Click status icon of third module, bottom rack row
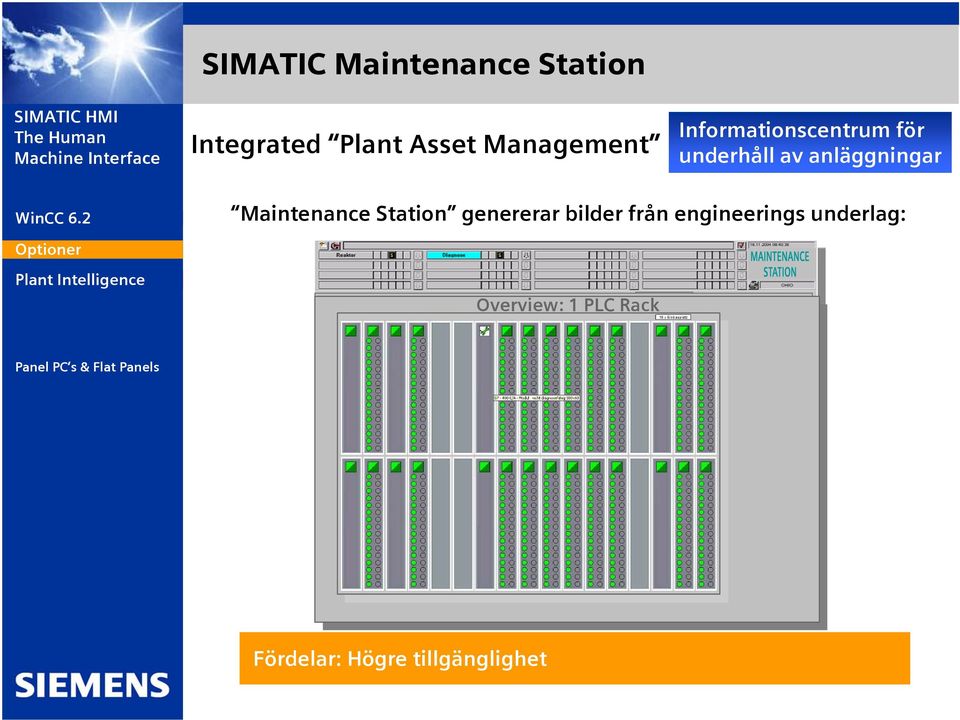960x720 pixels. pyautogui.click(x=396, y=467)
